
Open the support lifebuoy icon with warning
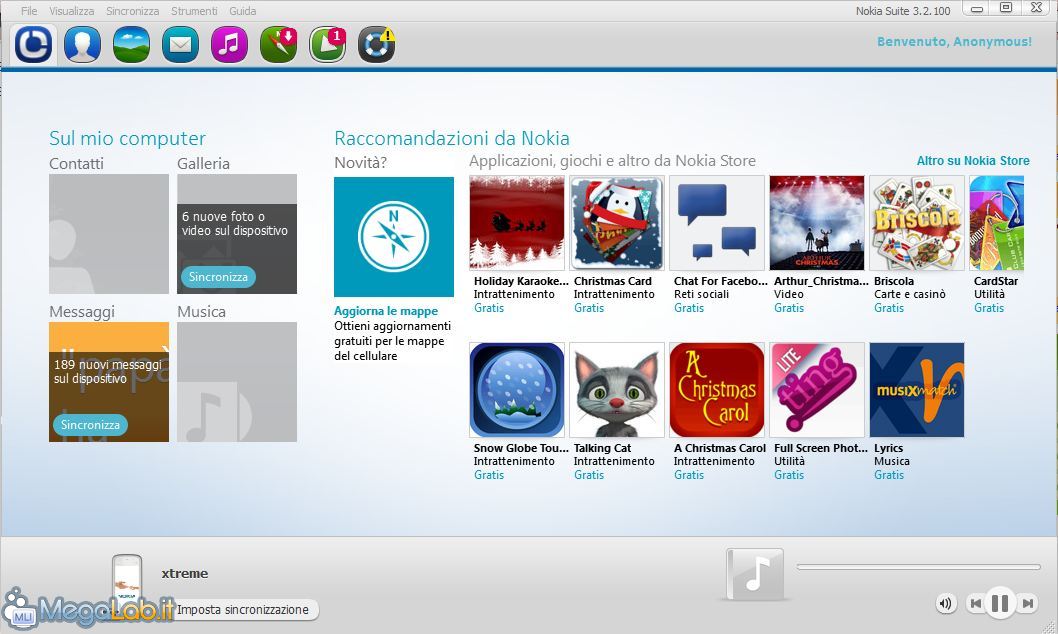pos(377,45)
